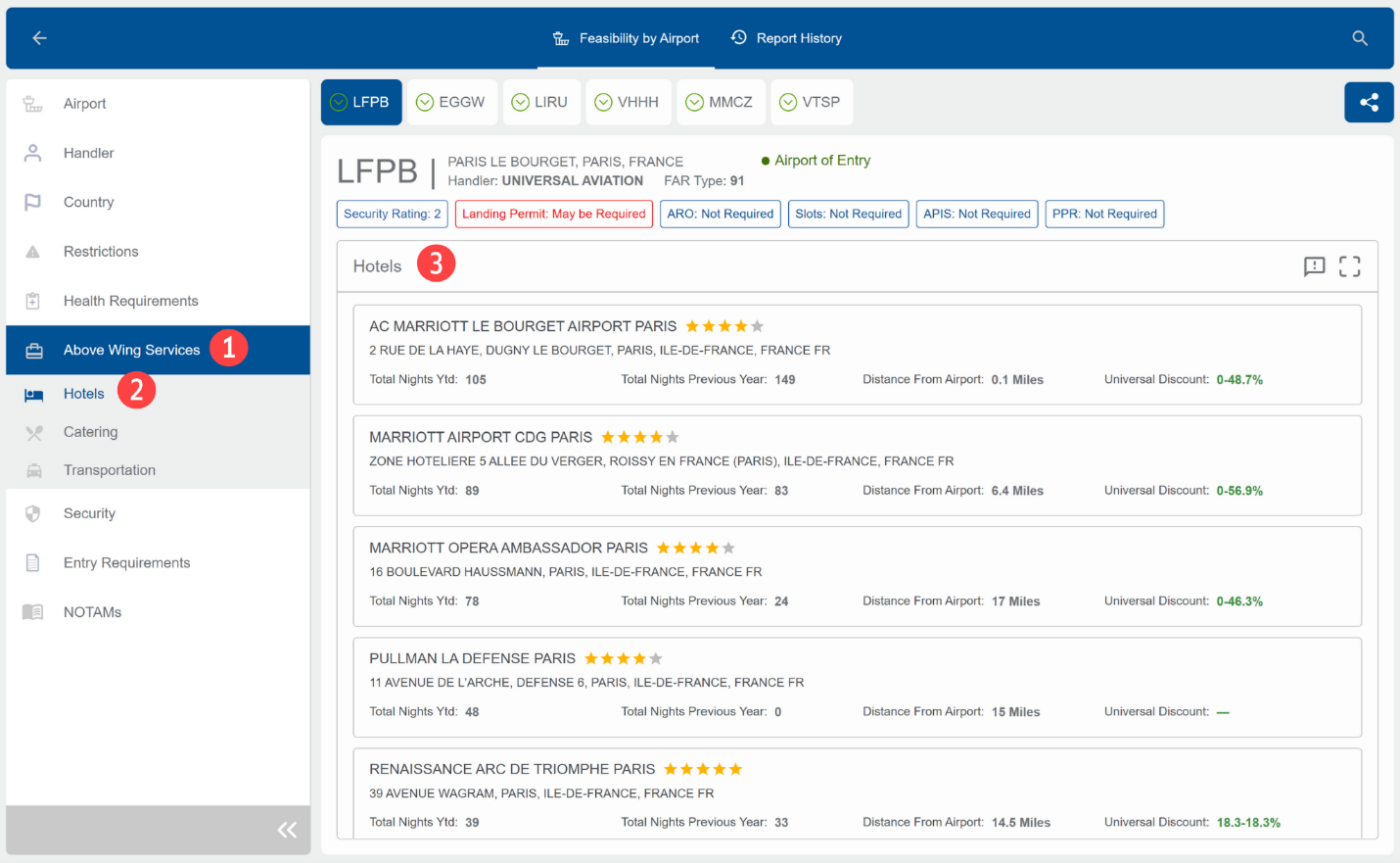Open the feedback comment icon in Hotels panel
This screenshot has height=863, width=1400.
1314,266
